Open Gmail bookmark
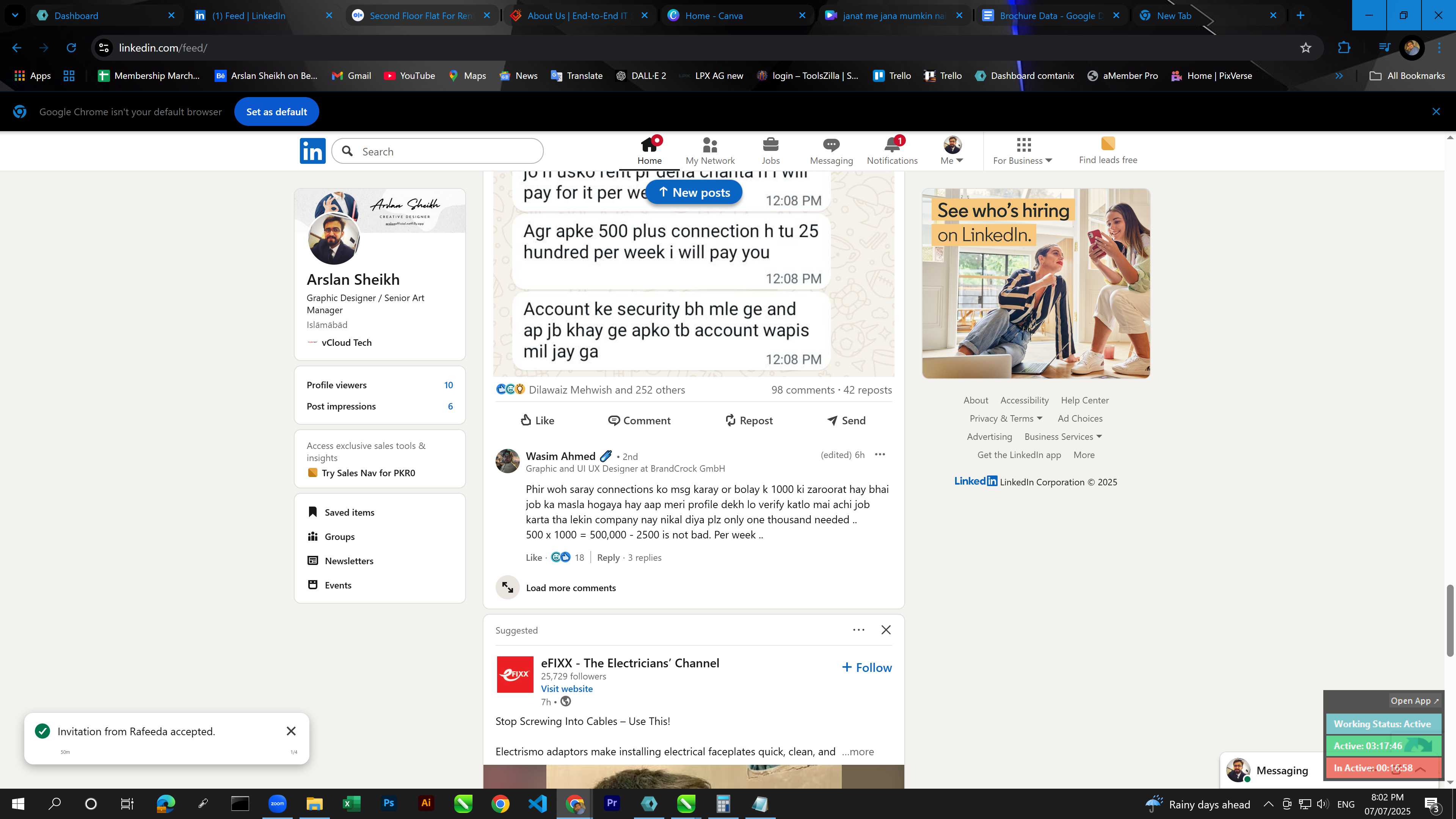Screen dimensions: 1456x819 [351, 76]
